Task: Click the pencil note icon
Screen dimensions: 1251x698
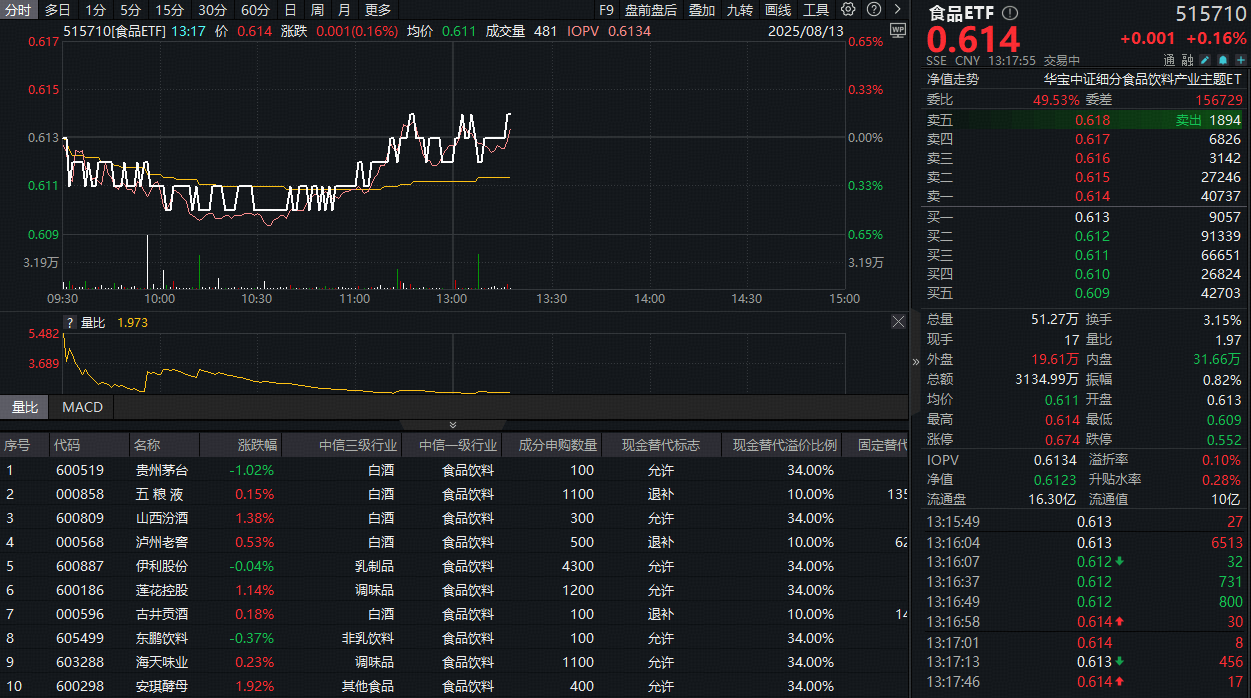Action: click(x=1207, y=60)
